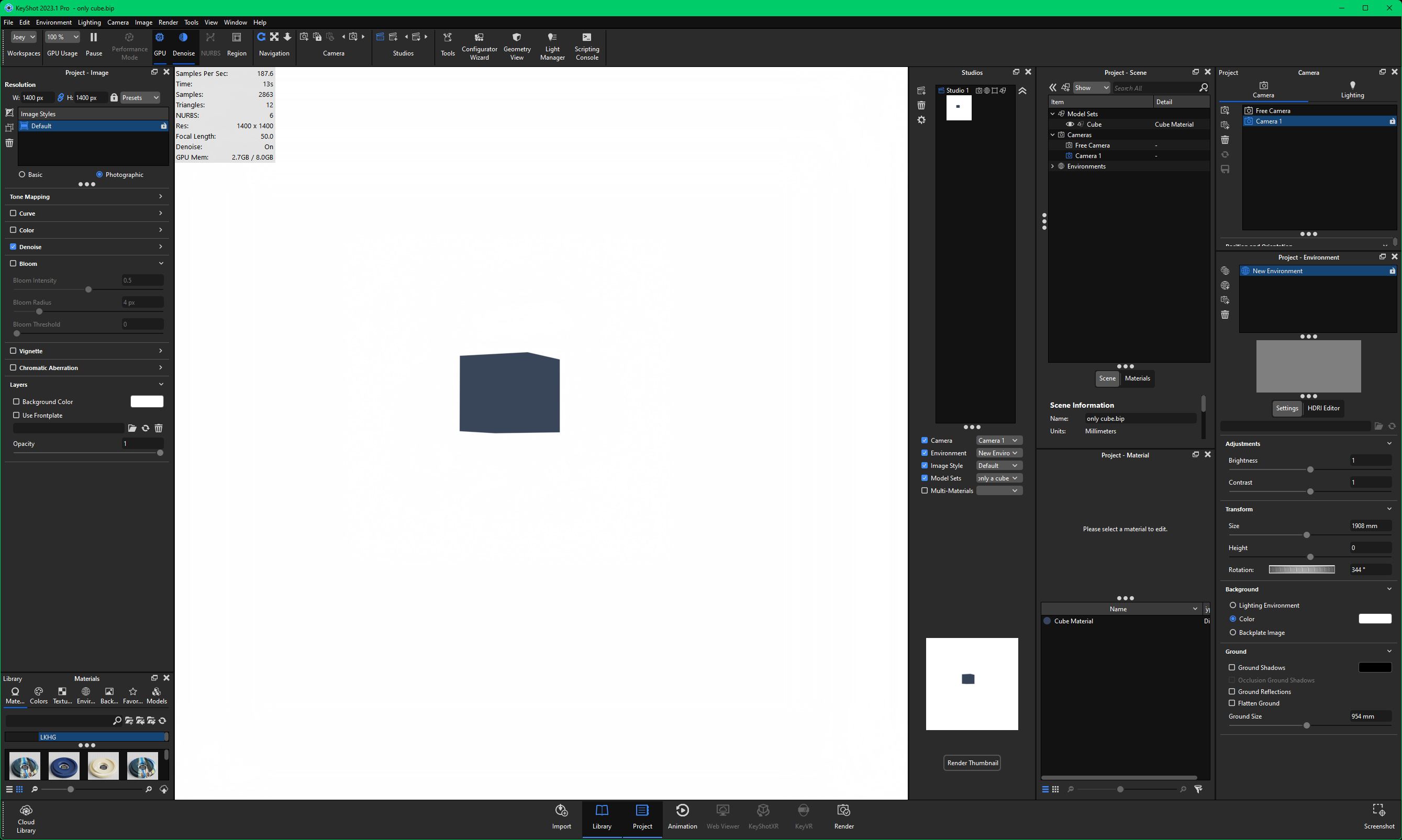Select the Studio 1 thumbnail
The width and height of the screenshot is (1402, 840).
tap(959, 108)
